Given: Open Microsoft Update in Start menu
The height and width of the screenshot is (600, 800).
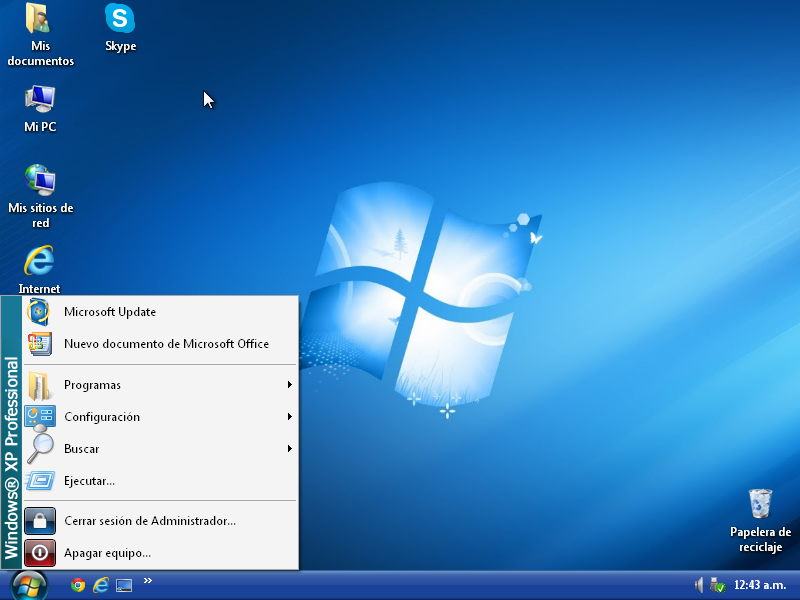Looking at the screenshot, I should coord(160,312).
